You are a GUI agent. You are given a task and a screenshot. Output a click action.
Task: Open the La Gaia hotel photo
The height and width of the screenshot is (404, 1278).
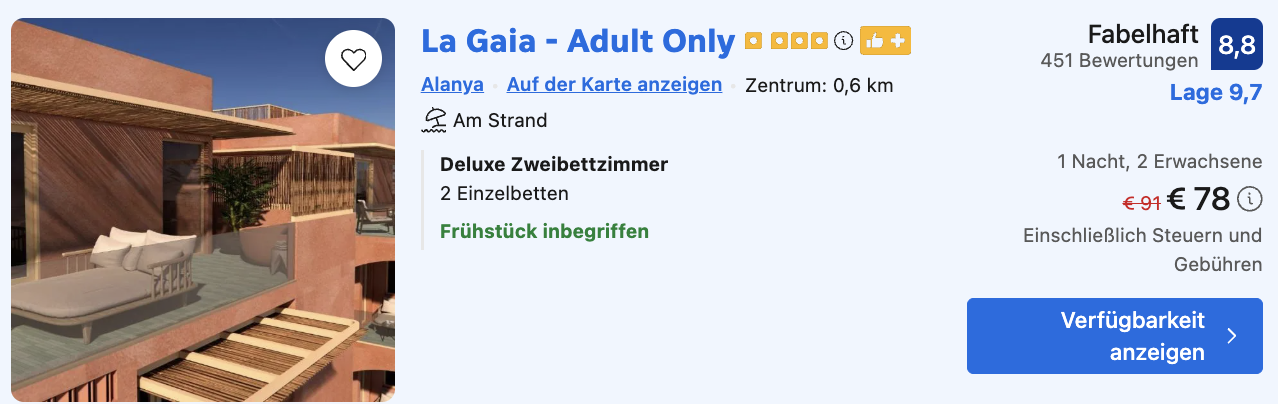(203, 230)
